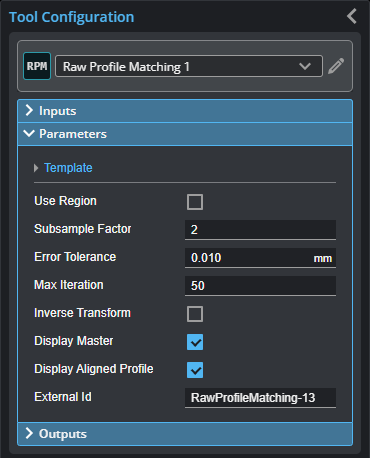
Task: Expand the Inputs section
Action: click(185, 111)
